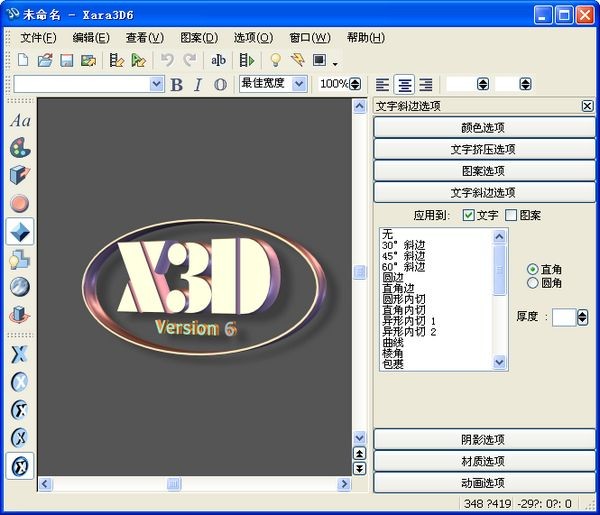This screenshot has width=600, height=515.
Task: Open color options via the palette icon
Action: pyautogui.click(x=20, y=148)
